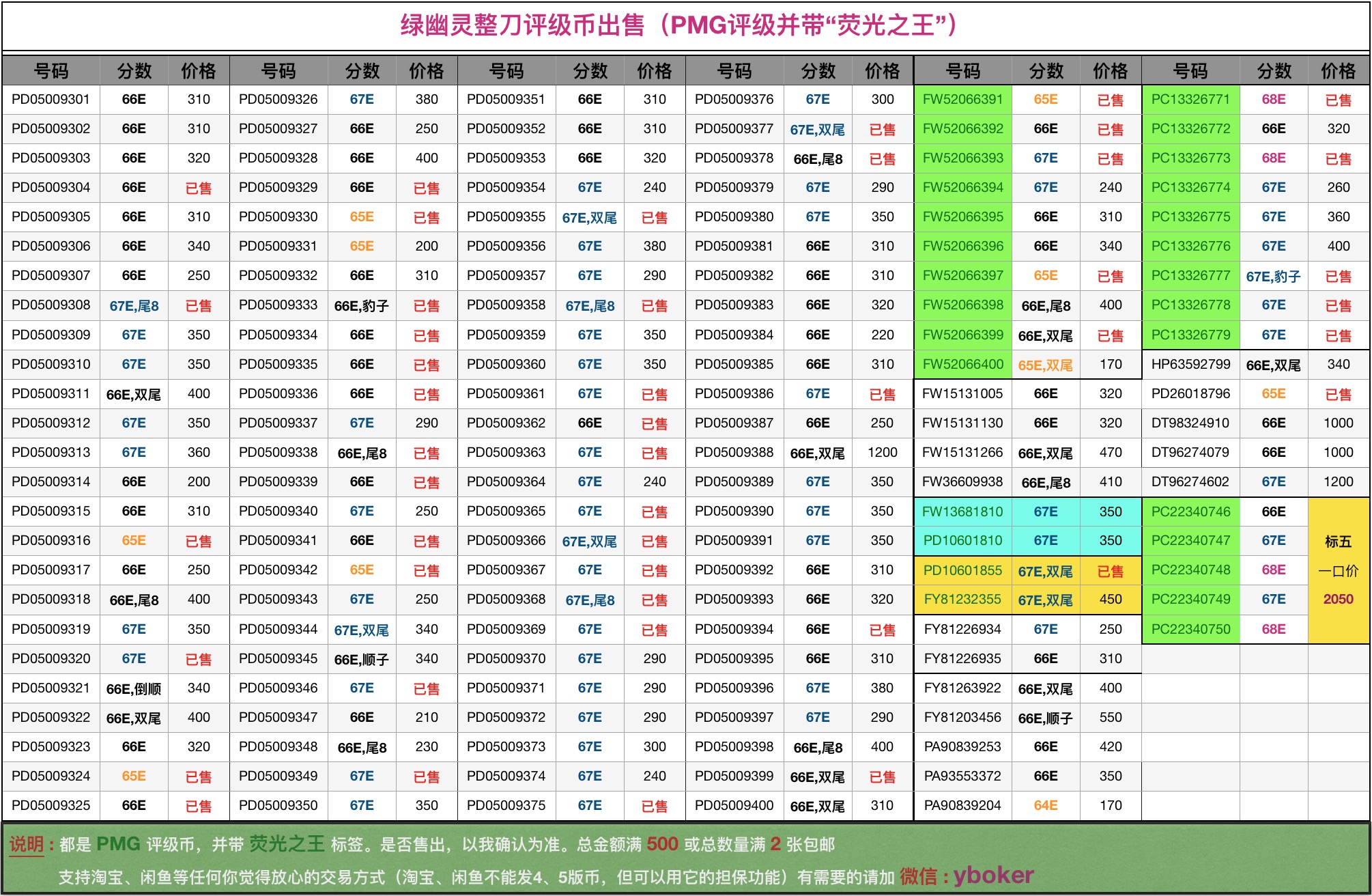Click the yellow PD10601855 cell
The width and height of the screenshot is (1372, 896).
point(962,570)
